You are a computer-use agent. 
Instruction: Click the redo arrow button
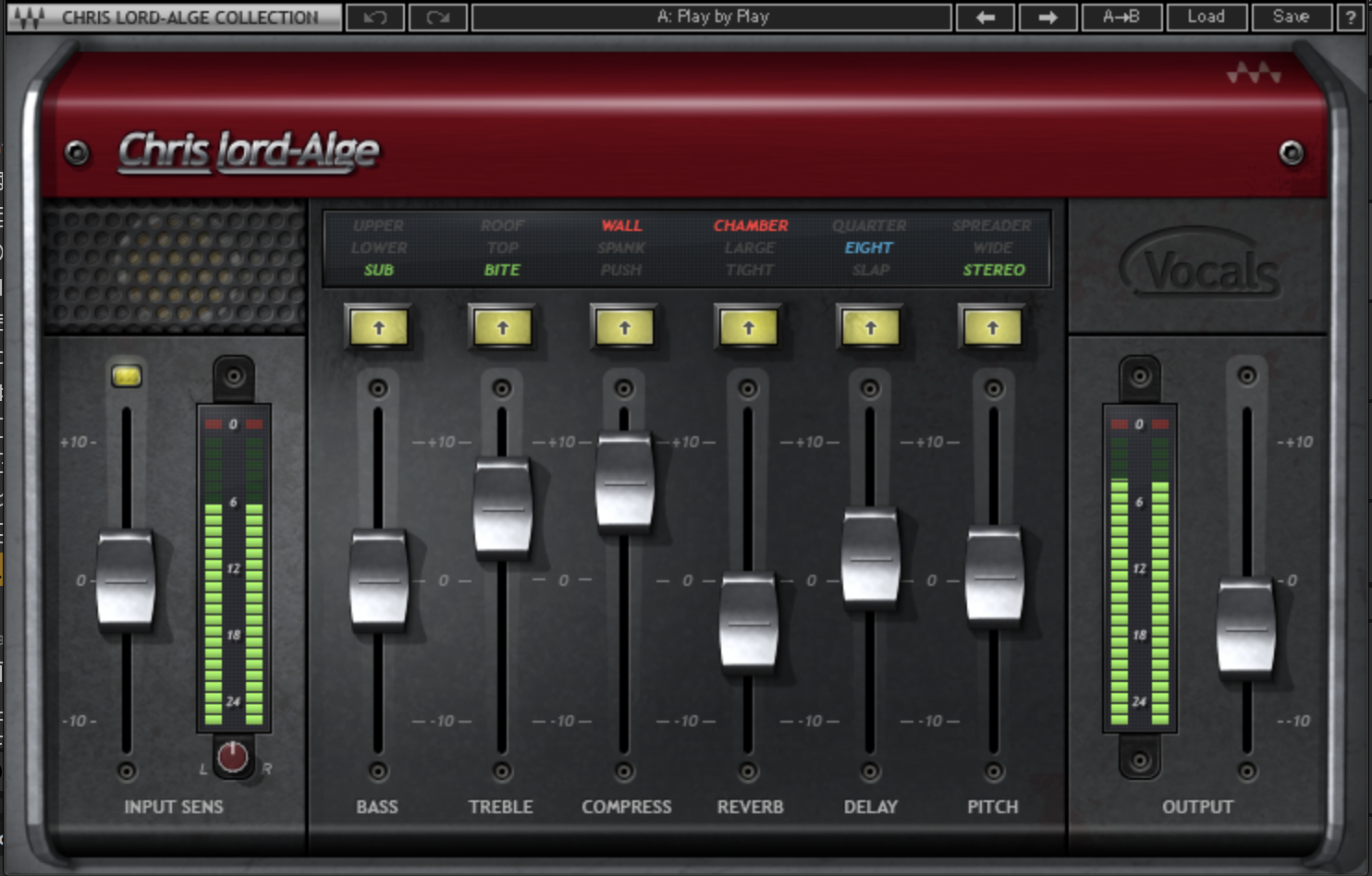[x=437, y=18]
